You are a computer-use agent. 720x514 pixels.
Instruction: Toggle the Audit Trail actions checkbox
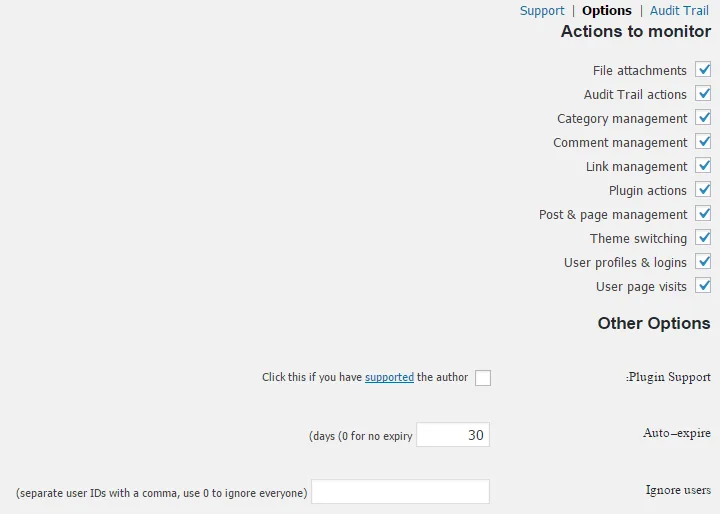click(703, 94)
